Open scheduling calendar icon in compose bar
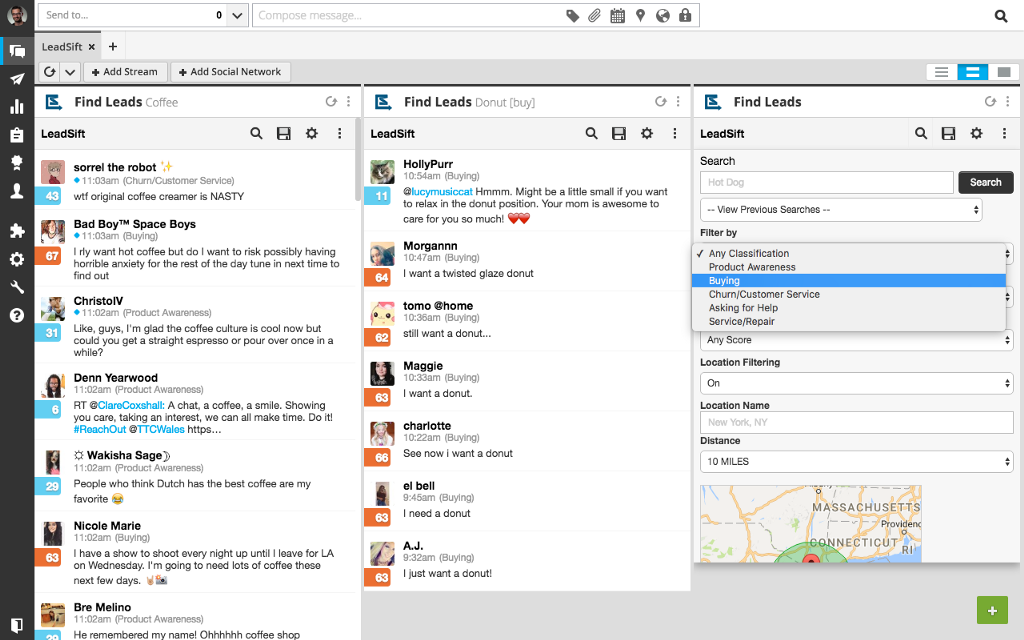 pos(617,16)
